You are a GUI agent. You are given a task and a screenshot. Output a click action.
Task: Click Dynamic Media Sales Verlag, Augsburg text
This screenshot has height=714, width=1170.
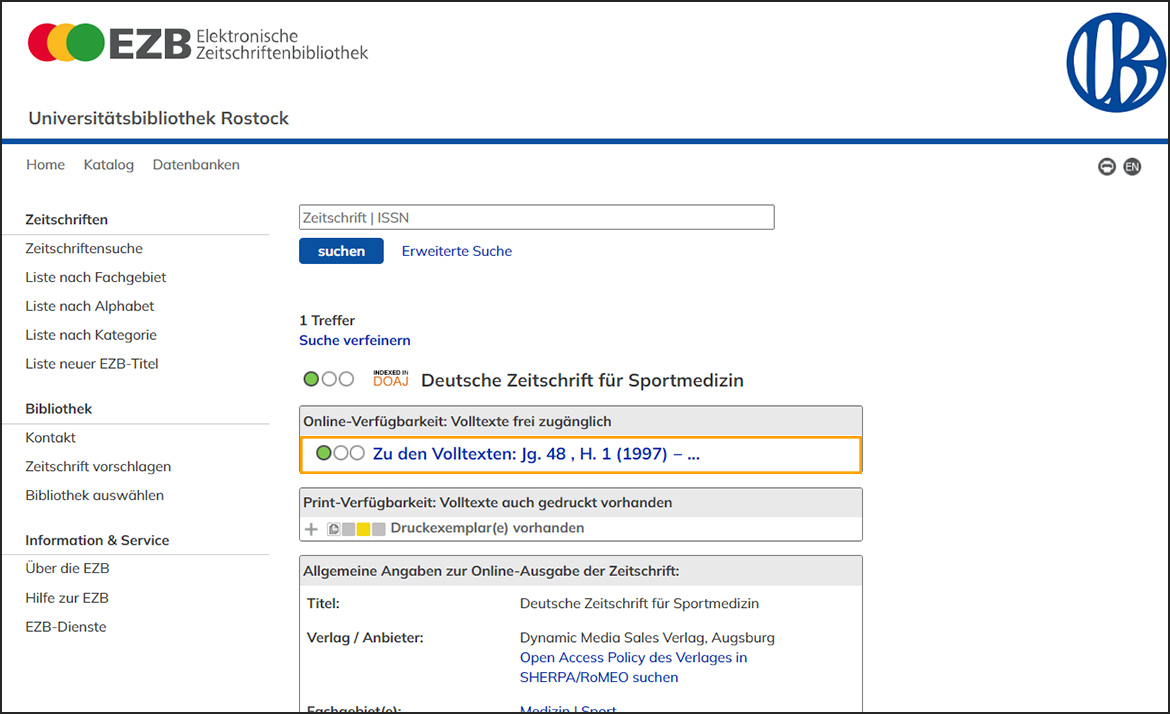point(647,638)
